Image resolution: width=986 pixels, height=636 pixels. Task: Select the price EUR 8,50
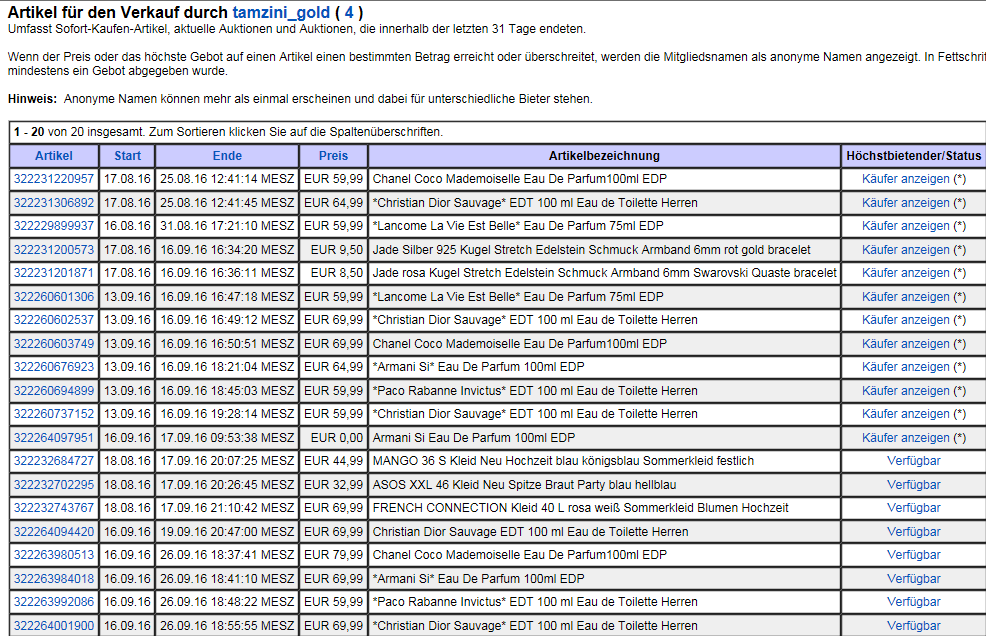point(337,273)
